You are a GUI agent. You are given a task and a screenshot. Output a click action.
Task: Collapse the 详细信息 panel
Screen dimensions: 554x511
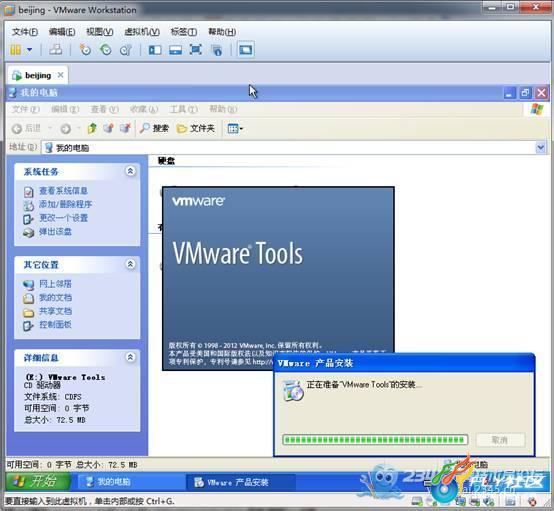[130, 357]
